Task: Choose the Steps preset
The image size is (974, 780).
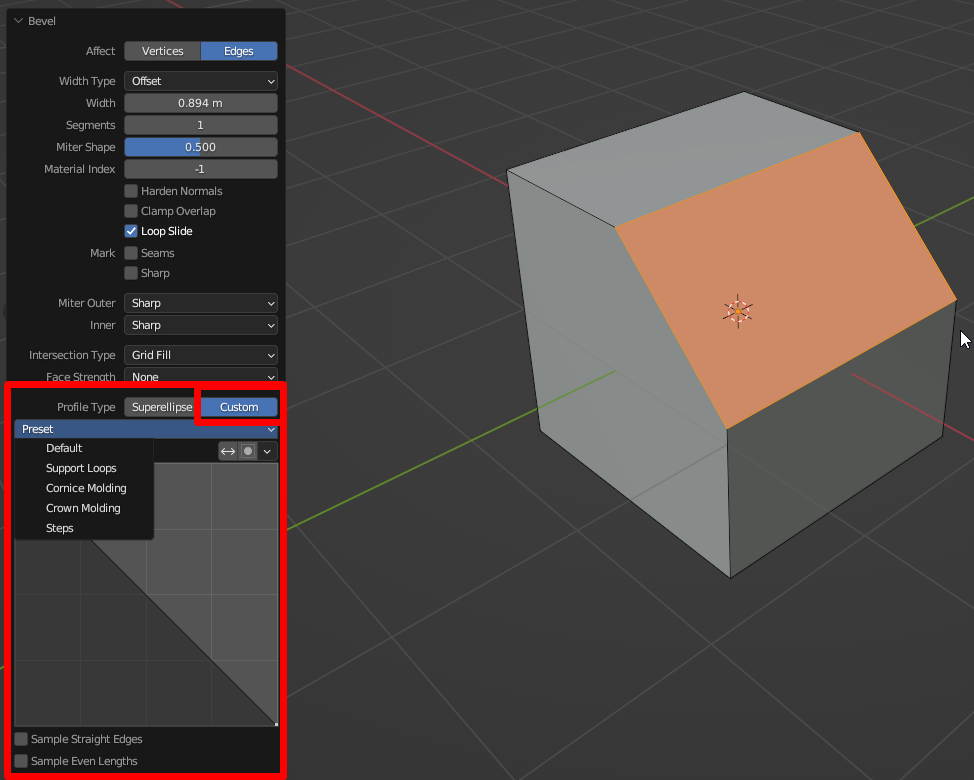Action: tap(84, 528)
